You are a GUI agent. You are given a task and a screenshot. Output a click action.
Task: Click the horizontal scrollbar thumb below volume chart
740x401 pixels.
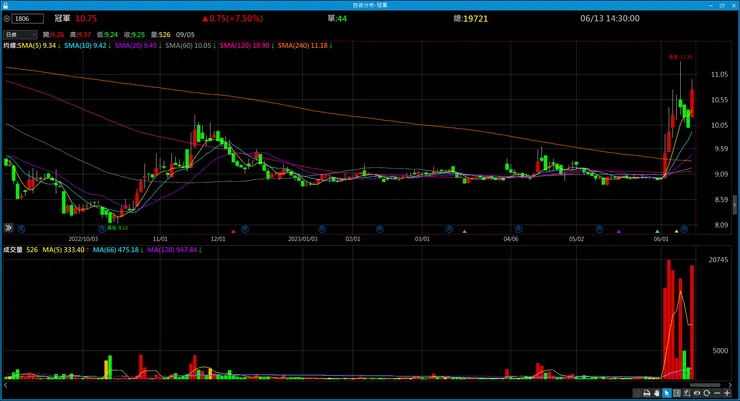point(705,385)
